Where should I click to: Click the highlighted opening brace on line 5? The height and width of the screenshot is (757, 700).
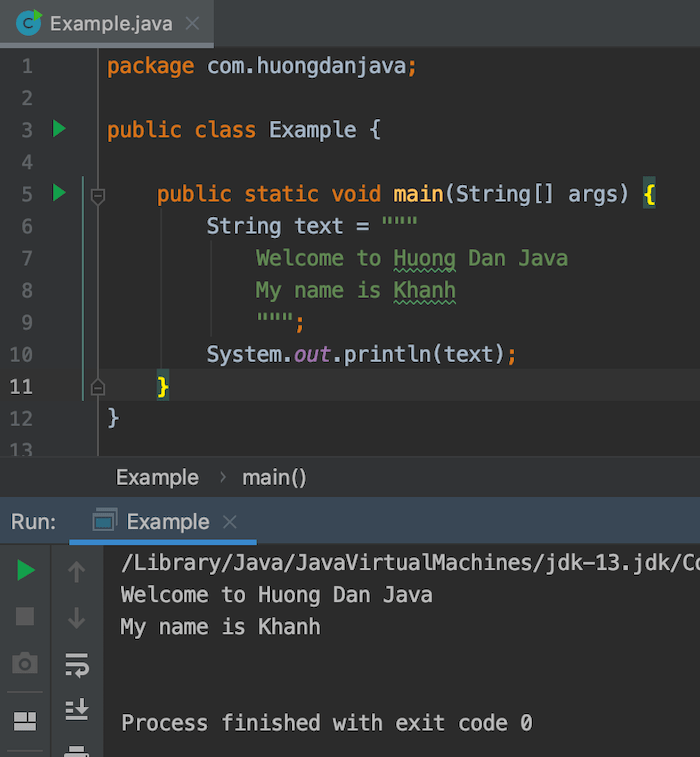[649, 194]
